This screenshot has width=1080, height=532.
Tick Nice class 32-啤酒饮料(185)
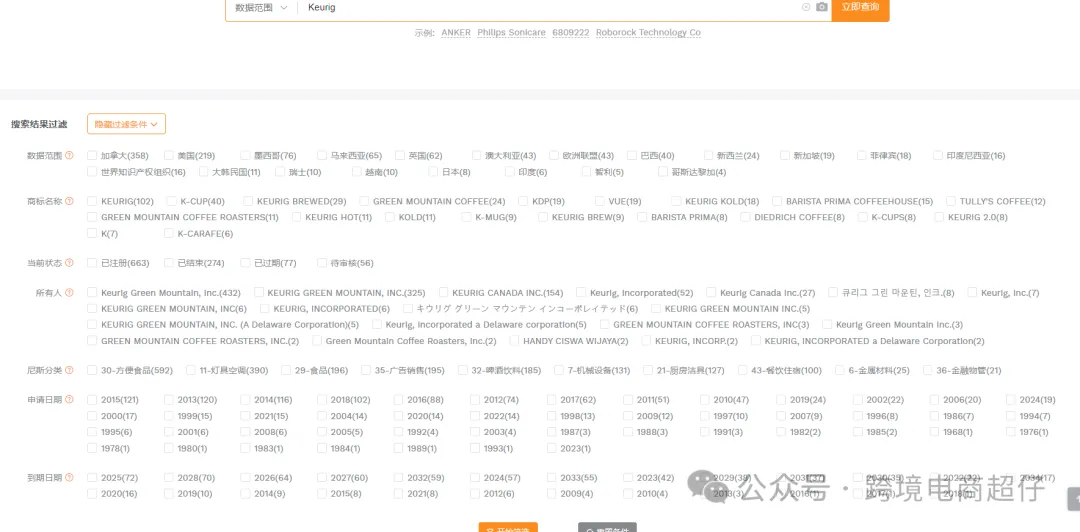point(463,371)
